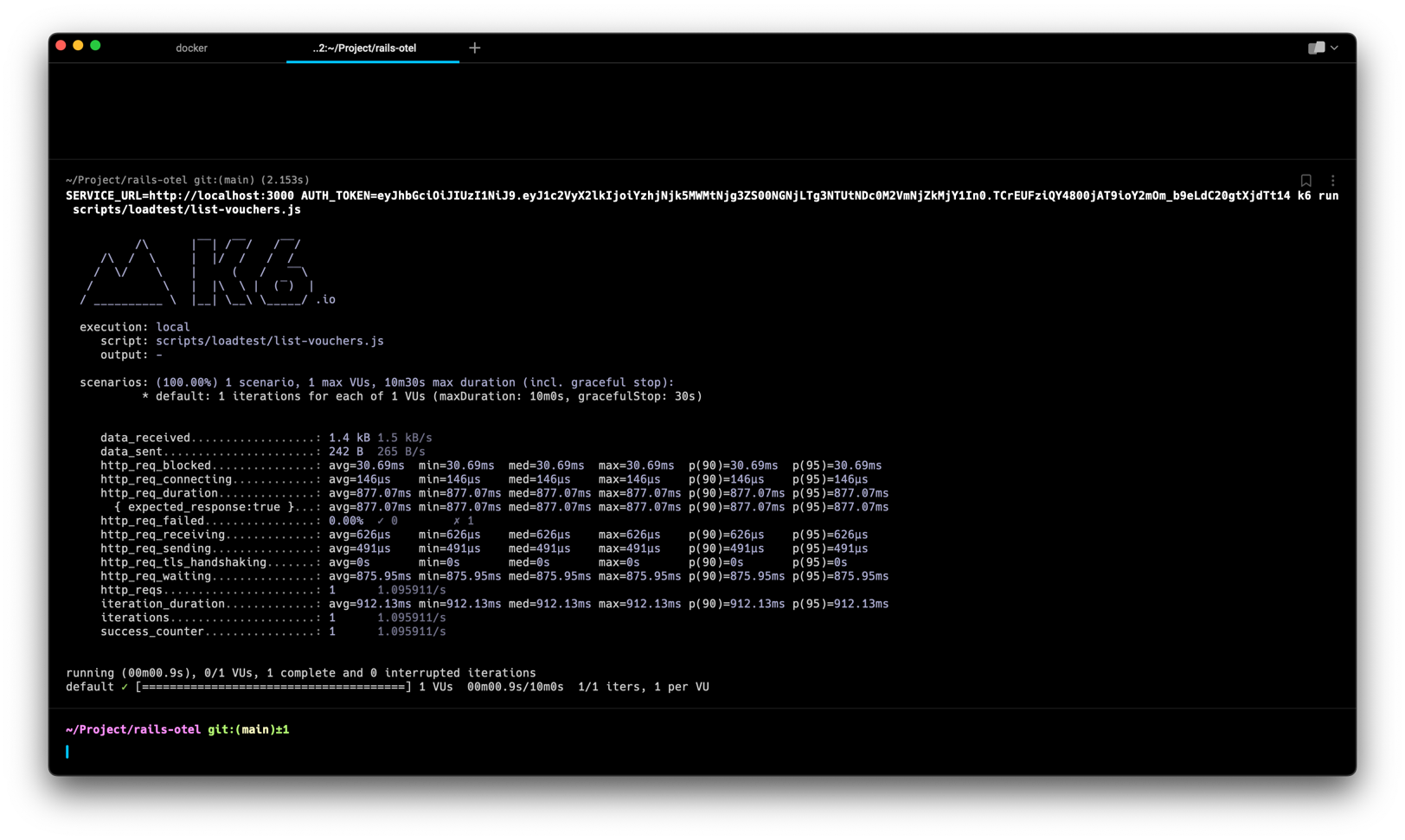Click the success_counter metric line

pos(260,632)
